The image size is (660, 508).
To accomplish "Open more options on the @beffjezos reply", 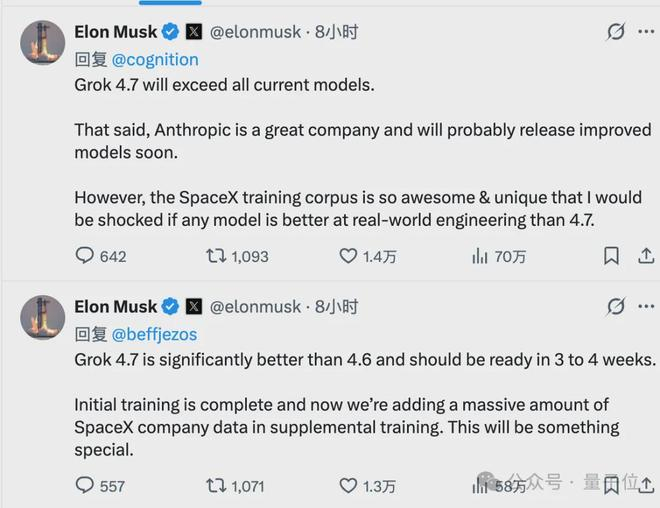I will 646,306.
